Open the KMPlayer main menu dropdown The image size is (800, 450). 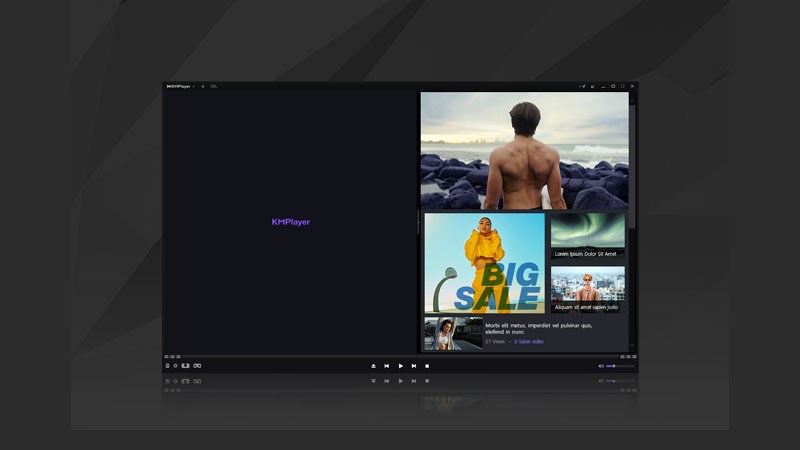click(181, 86)
